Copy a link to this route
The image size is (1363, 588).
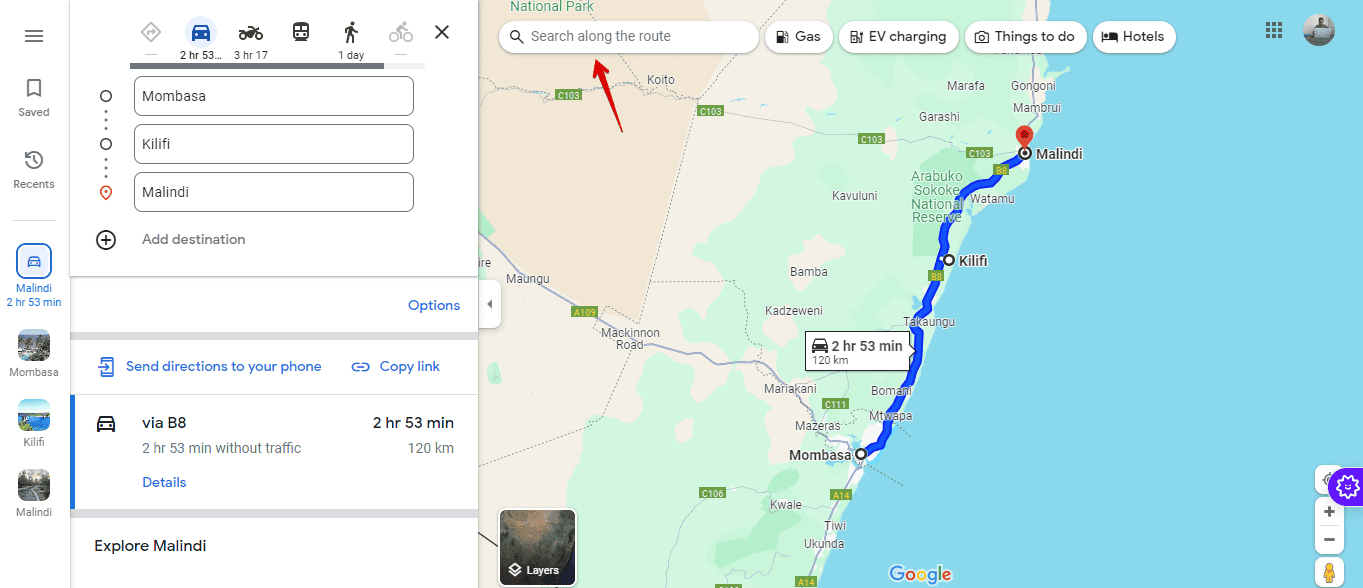tap(395, 366)
